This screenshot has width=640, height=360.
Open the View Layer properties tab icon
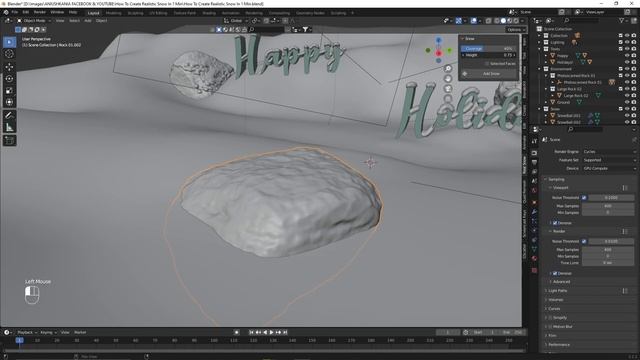tap(534, 172)
